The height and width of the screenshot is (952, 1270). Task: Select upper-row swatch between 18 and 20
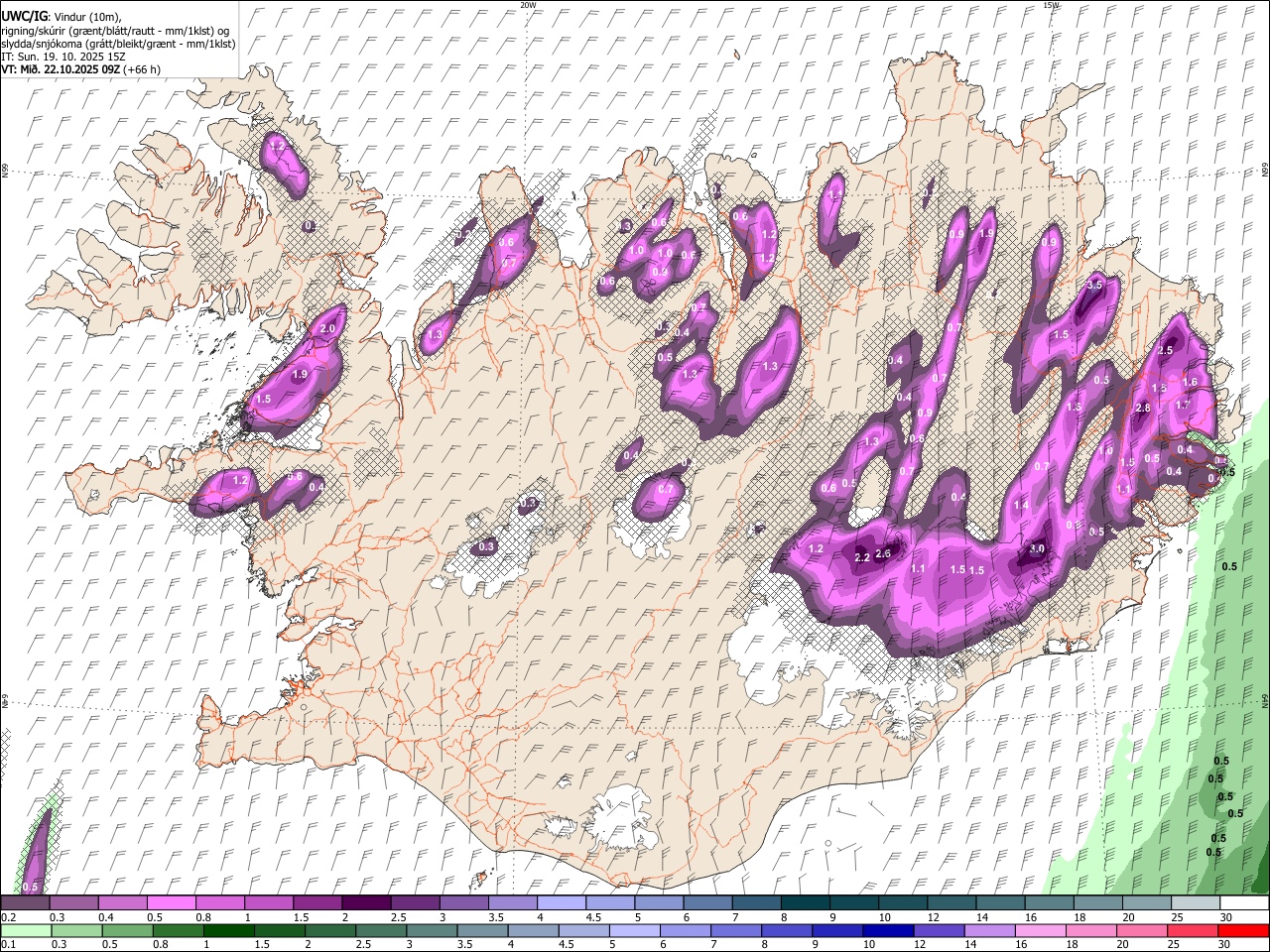(1098, 903)
